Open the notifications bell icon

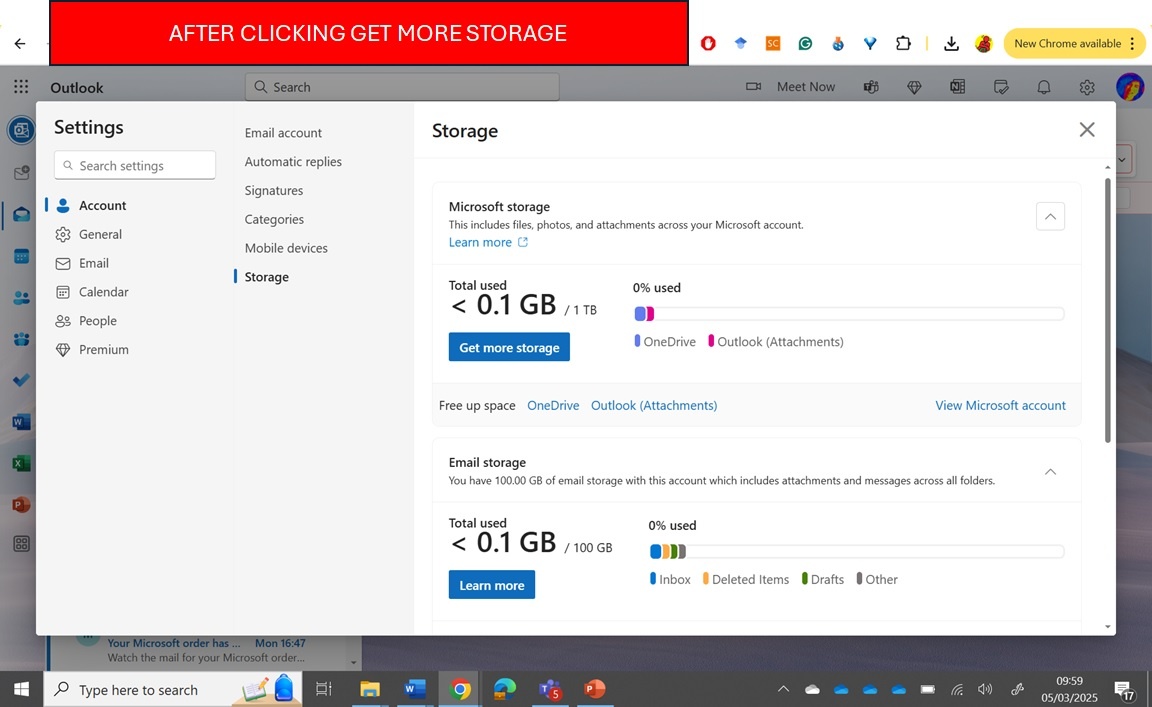tap(1043, 87)
